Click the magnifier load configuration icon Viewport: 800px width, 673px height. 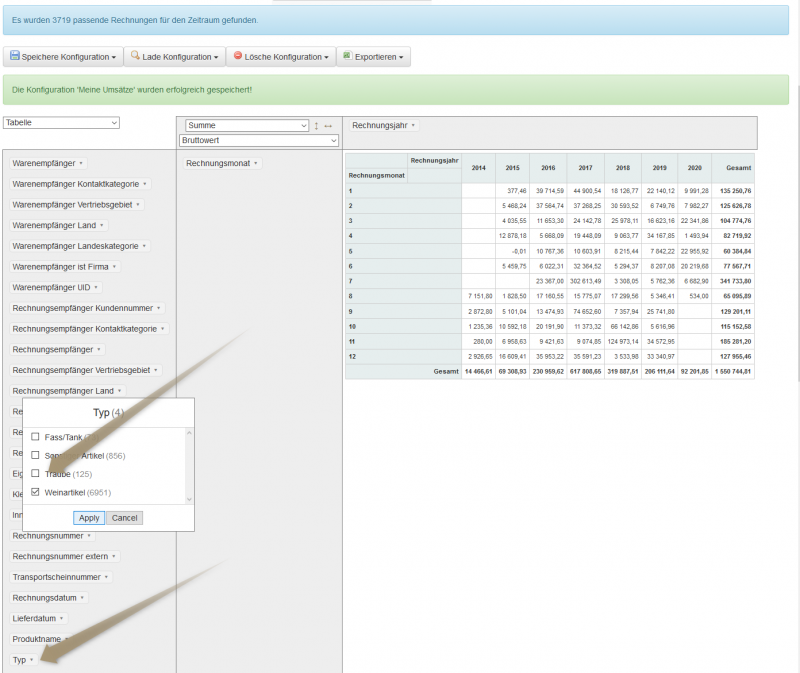(135, 57)
